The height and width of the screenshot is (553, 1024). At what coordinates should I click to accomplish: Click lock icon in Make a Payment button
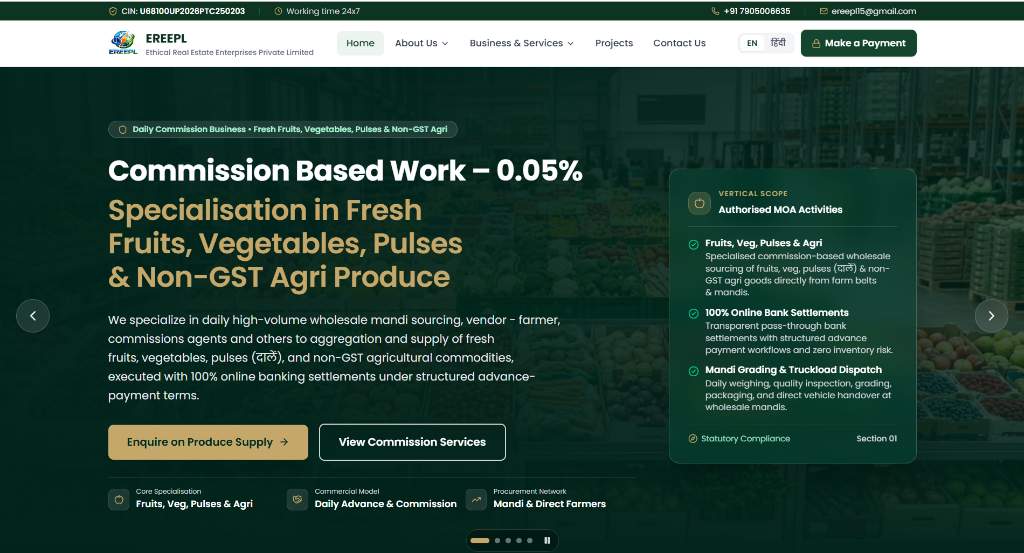(x=816, y=43)
